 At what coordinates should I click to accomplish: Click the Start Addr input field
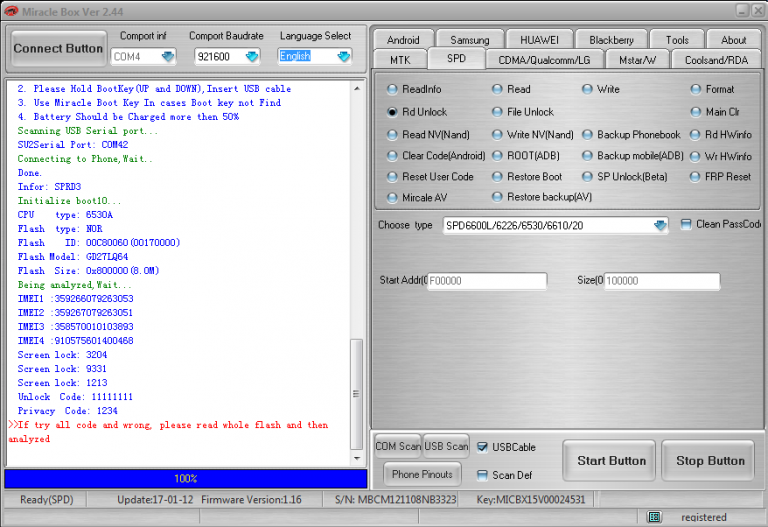487,282
